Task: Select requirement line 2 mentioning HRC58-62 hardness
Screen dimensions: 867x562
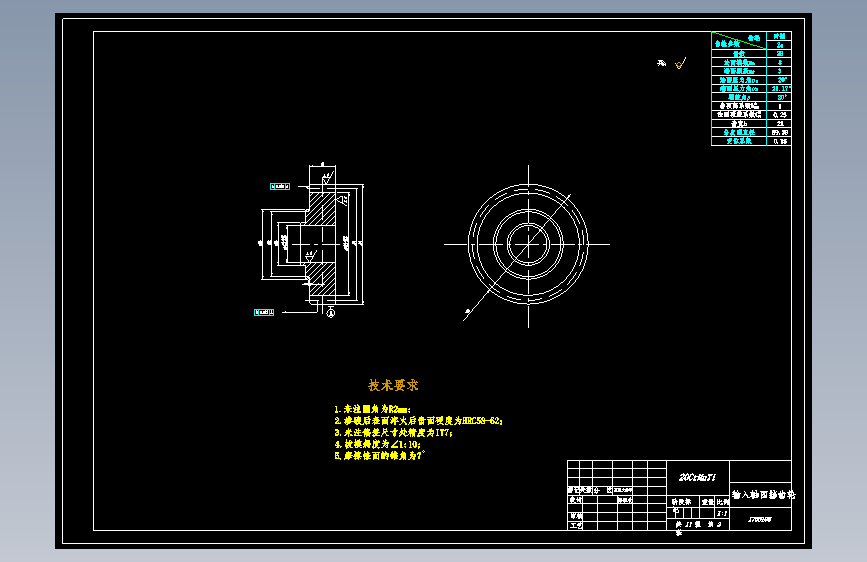Action: [418, 421]
